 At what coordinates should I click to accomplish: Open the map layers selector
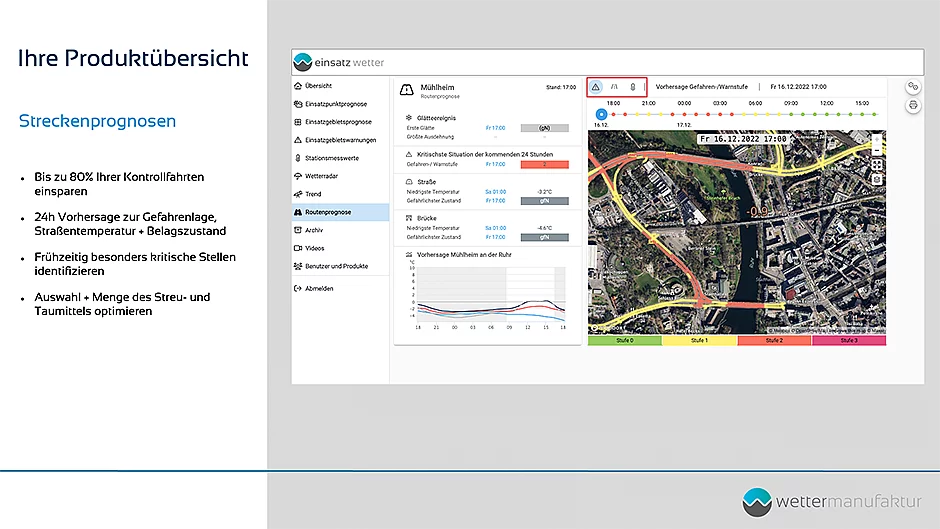coord(876,179)
